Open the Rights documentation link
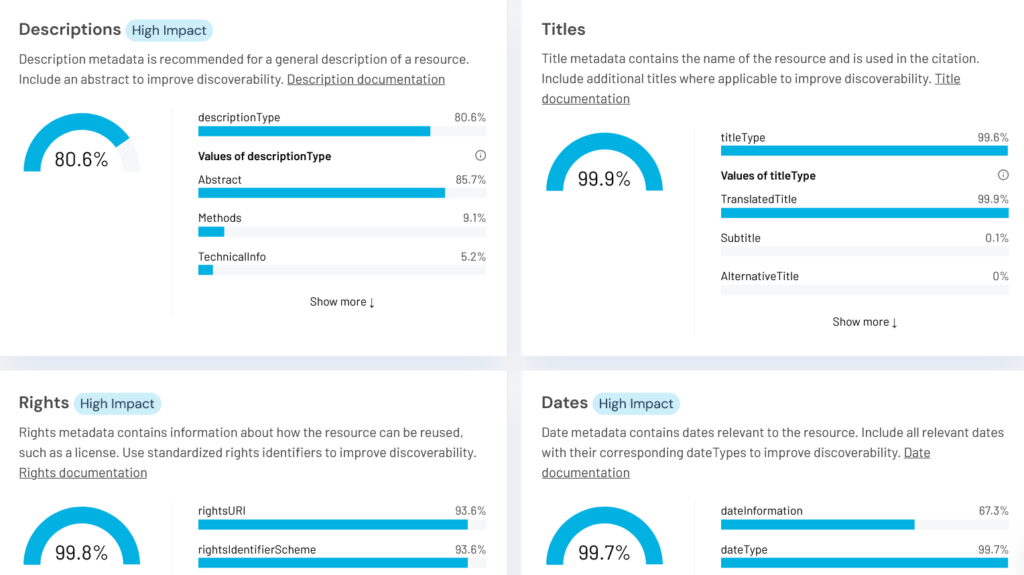The image size is (1024, 575). point(83,472)
